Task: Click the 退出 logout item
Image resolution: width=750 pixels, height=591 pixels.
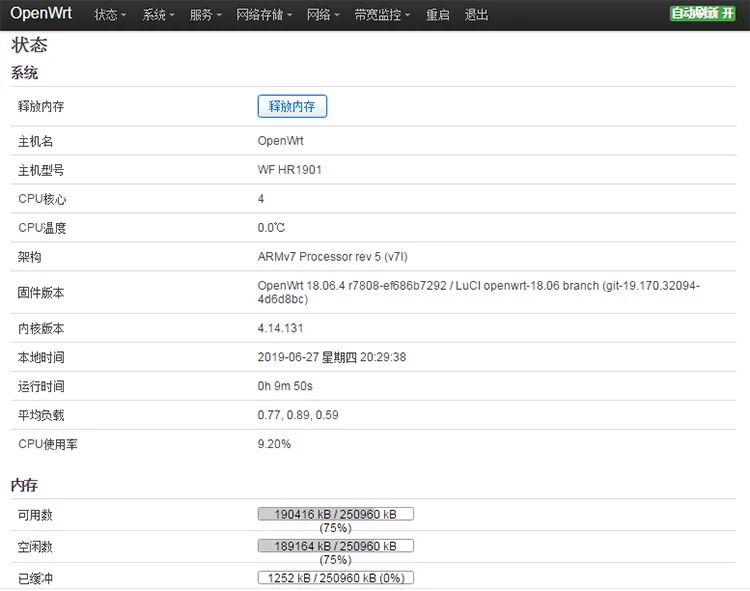Action: (x=476, y=15)
